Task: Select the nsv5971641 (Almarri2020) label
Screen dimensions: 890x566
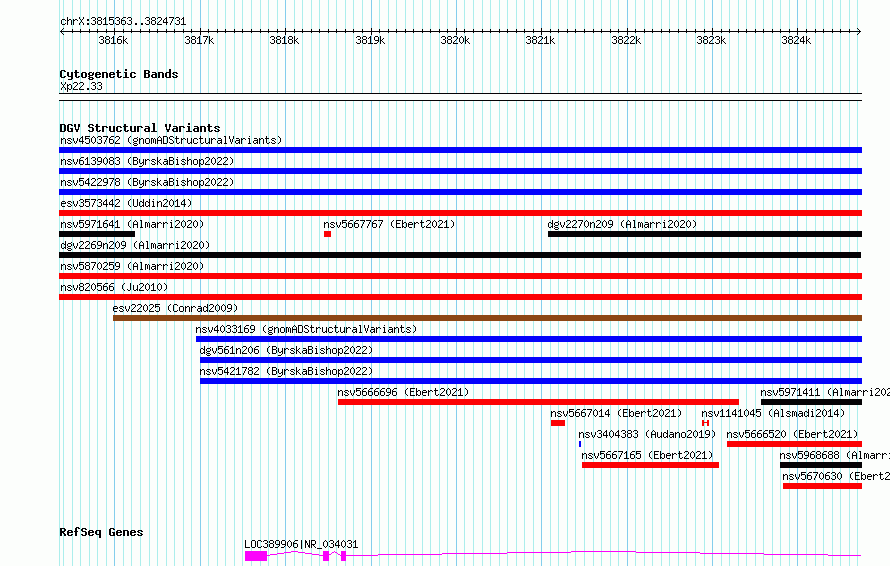Action: 132,224
